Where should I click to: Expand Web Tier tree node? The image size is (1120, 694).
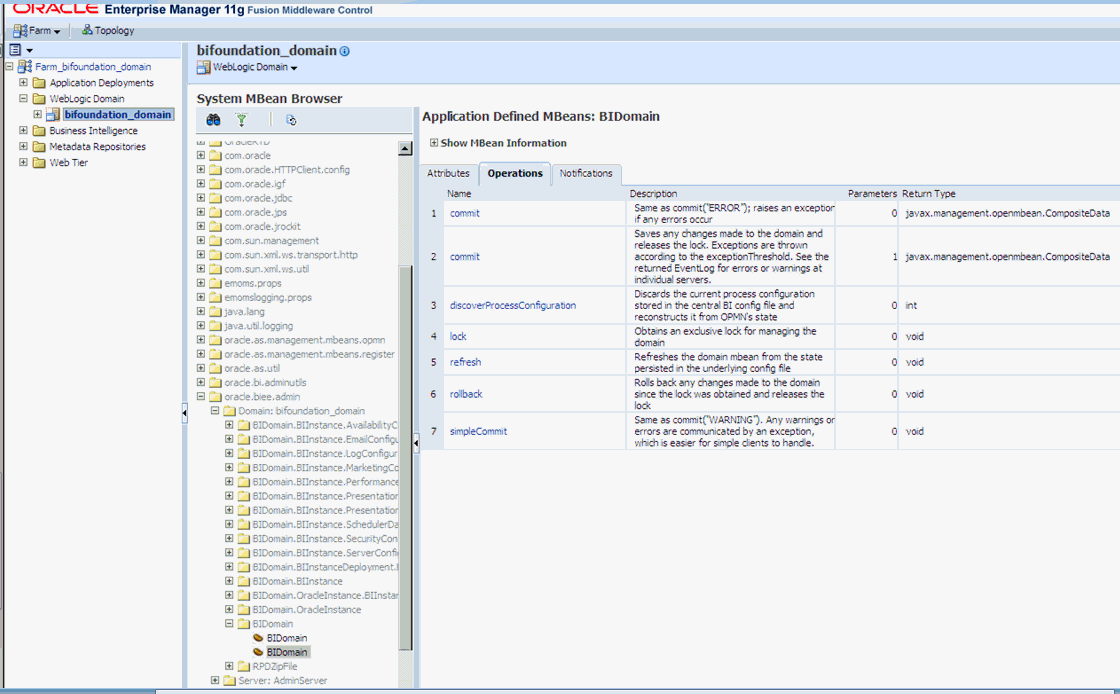click(24, 162)
